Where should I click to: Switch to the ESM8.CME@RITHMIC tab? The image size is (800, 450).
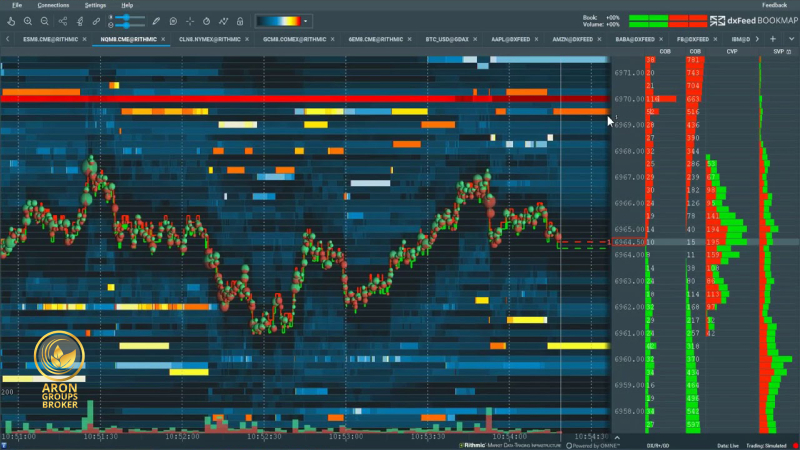click(51, 39)
